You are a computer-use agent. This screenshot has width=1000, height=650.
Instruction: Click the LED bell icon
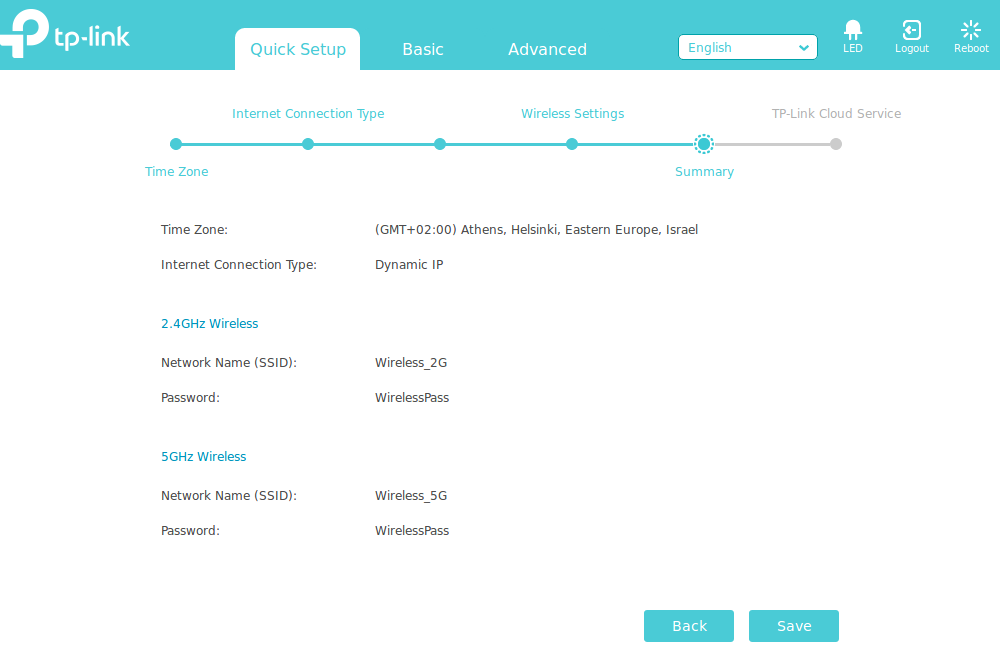(x=852, y=30)
